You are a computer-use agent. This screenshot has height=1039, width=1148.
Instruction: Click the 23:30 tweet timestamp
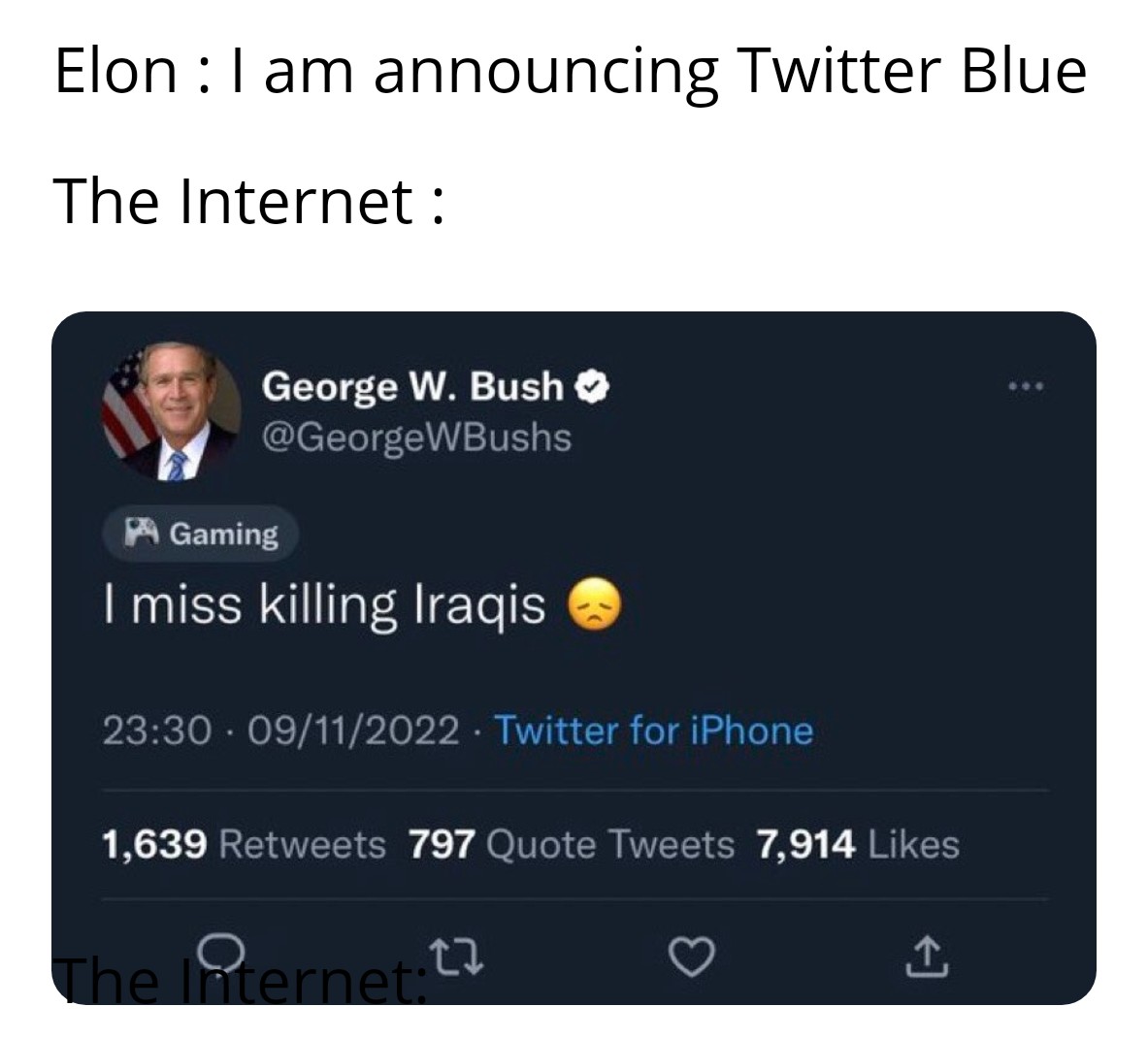(x=157, y=730)
